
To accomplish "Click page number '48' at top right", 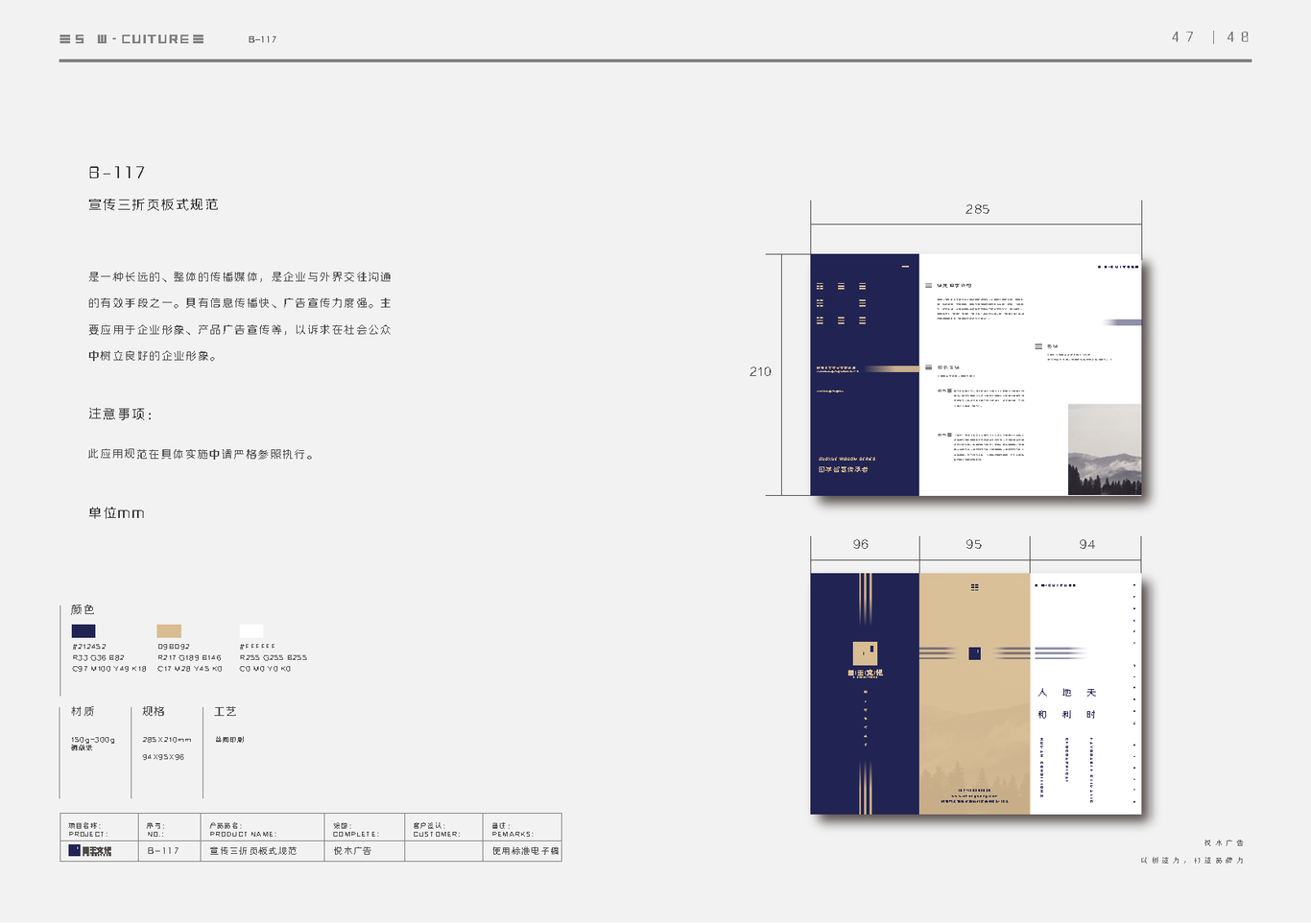I will [1238, 37].
